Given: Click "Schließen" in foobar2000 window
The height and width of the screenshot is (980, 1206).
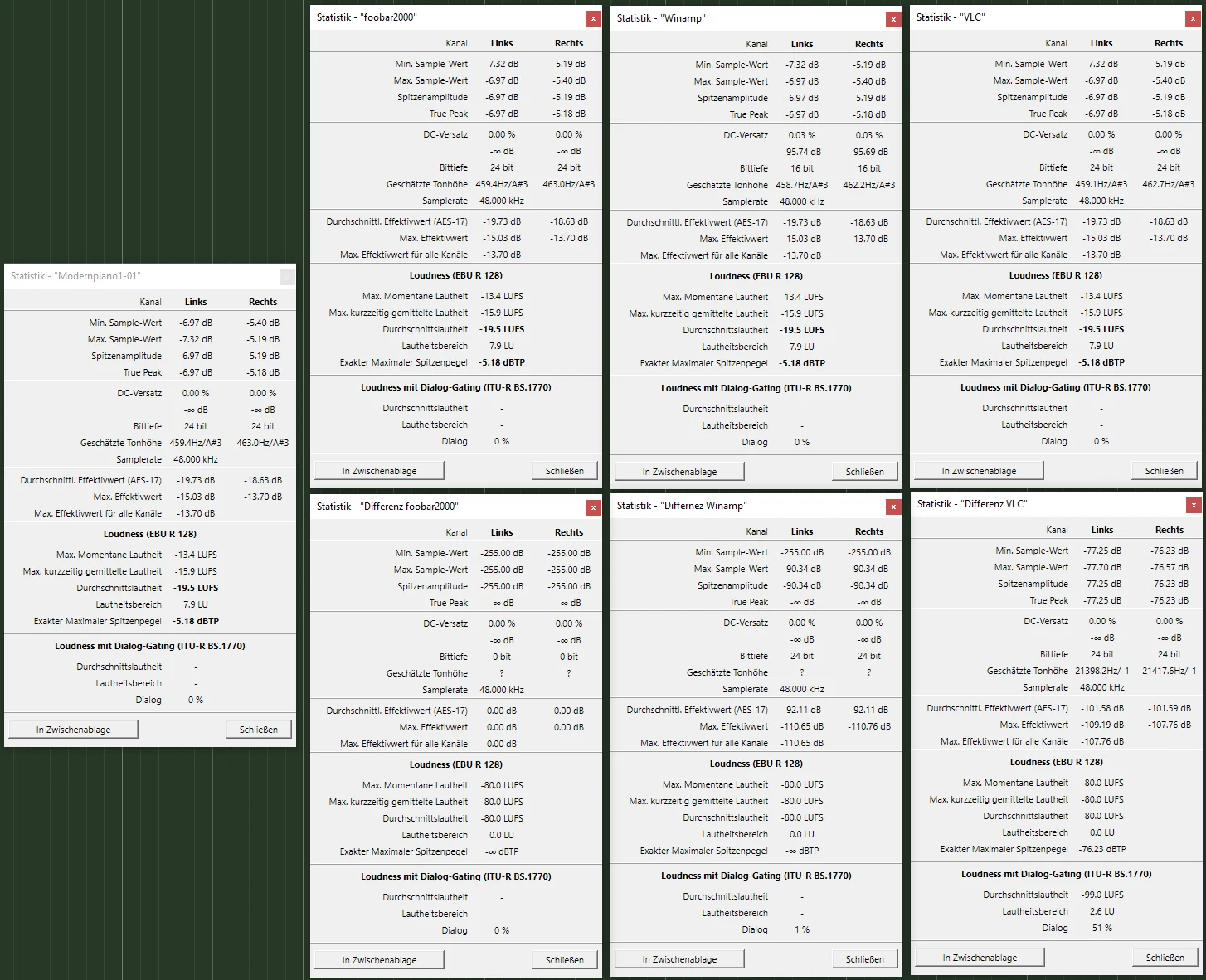Looking at the screenshot, I should [565, 471].
